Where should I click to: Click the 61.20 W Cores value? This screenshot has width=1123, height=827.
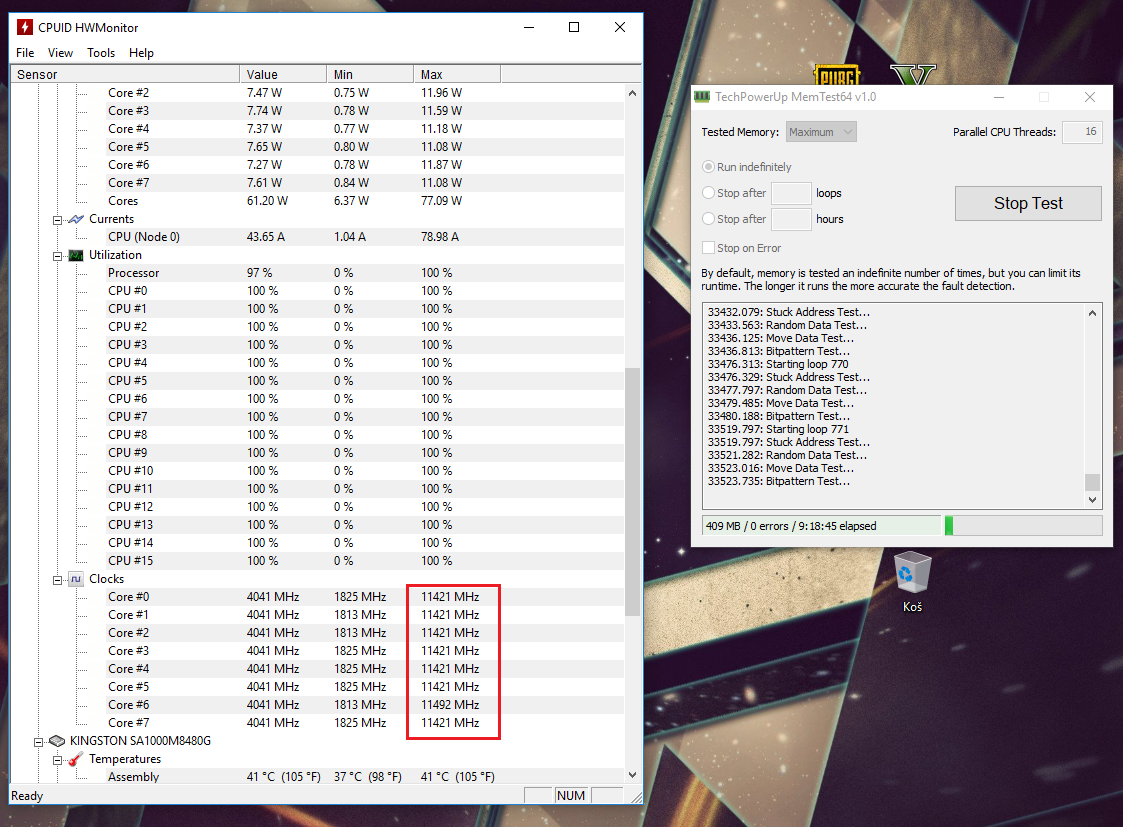pyautogui.click(x=267, y=201)
